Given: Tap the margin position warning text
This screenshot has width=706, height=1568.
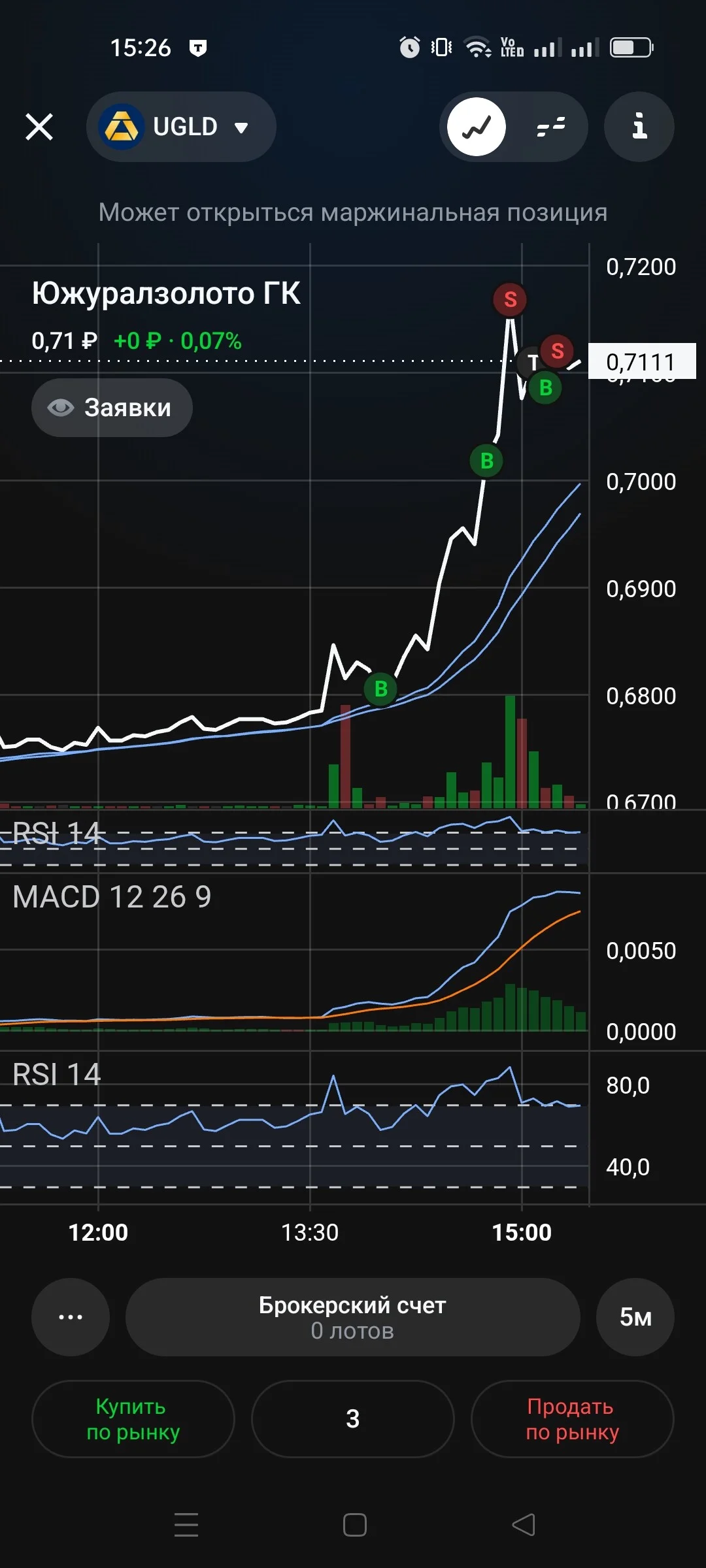Looking at the screenshot, I should (353, 212).
